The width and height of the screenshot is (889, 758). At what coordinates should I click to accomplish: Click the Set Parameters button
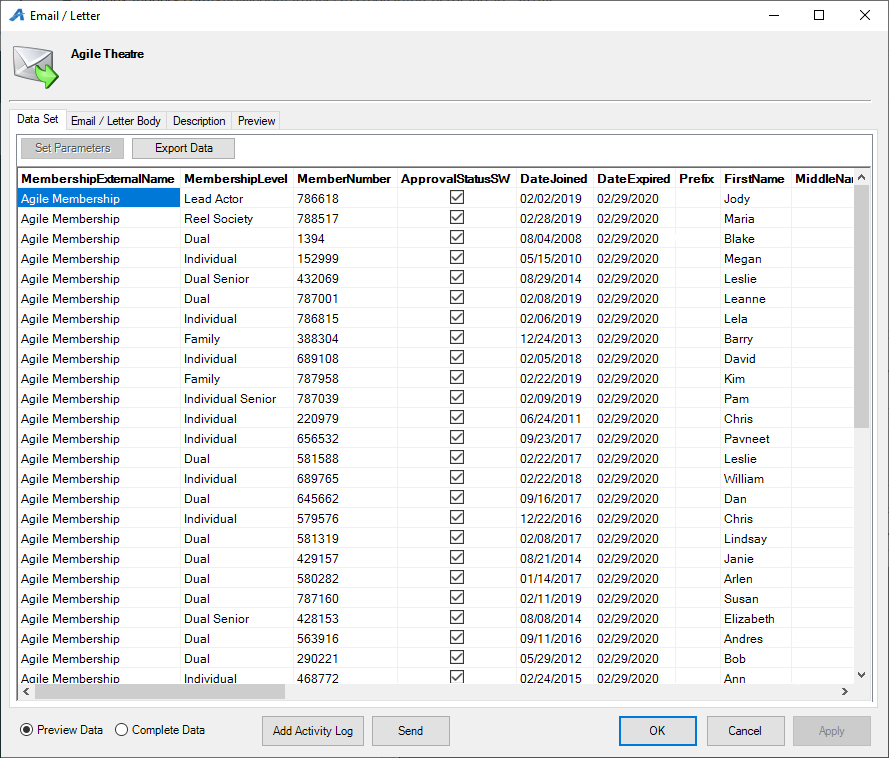[x=73, y=148]
